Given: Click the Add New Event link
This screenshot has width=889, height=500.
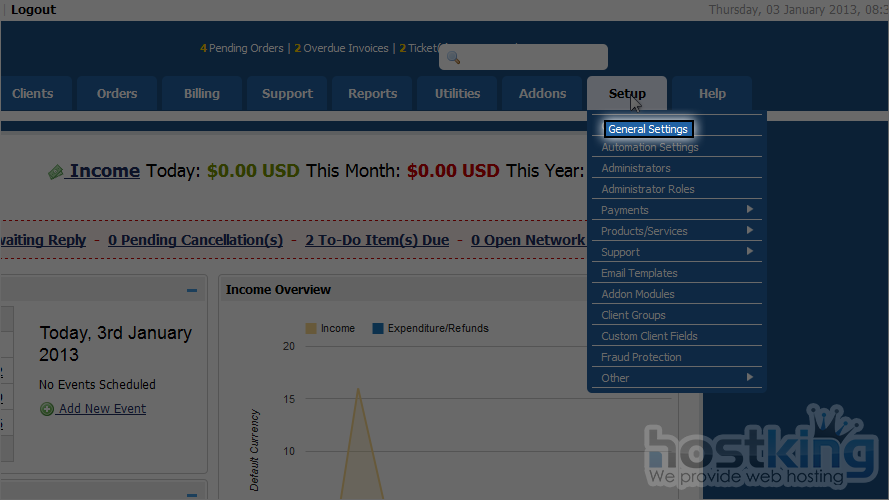Looking at the screenshot, I should 102,409.
